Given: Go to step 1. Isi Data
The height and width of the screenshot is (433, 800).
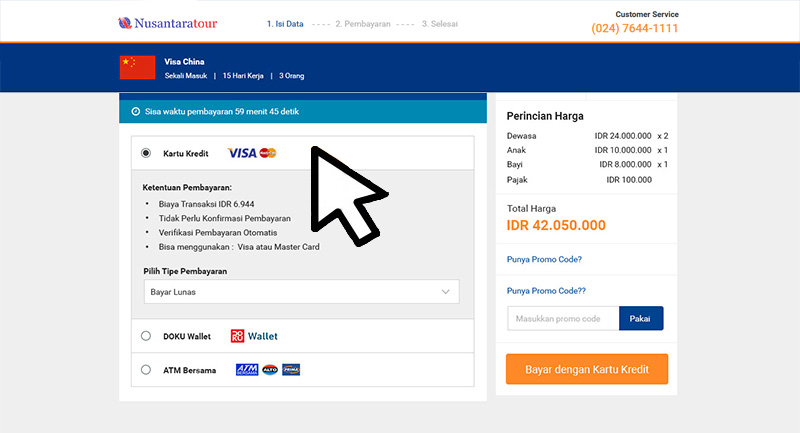Looking at the screenshot, I should [285, 24].
